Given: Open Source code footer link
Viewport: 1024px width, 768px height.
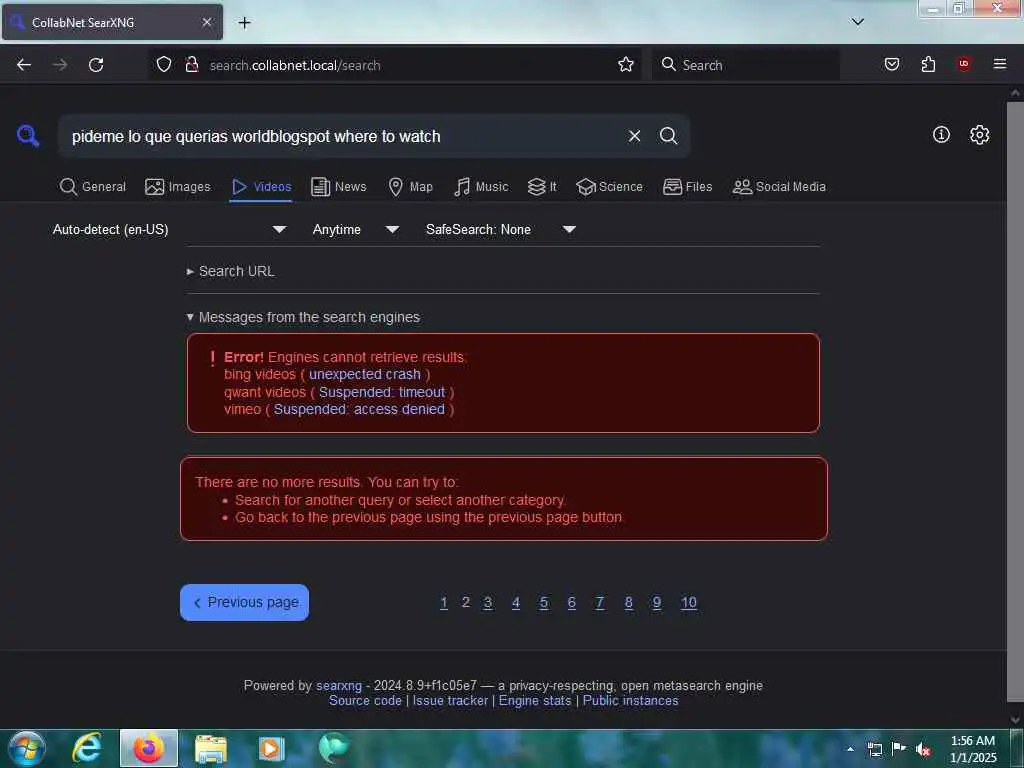Looking at the screenshot, I should [x=365, y=701].
